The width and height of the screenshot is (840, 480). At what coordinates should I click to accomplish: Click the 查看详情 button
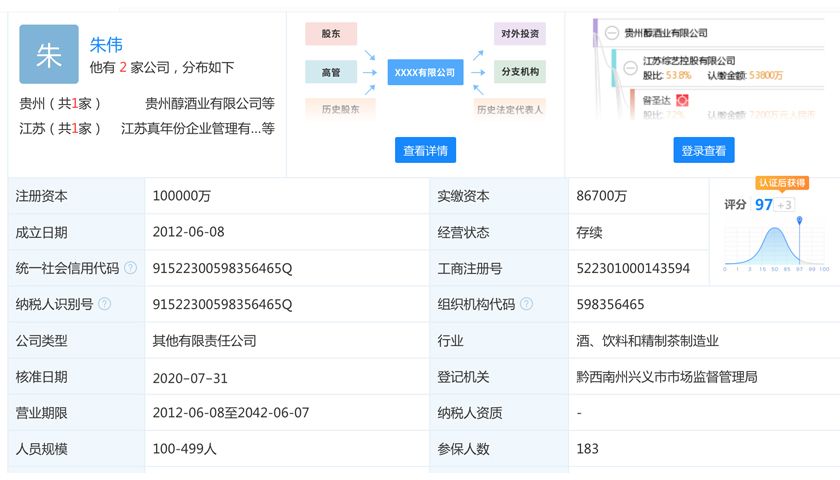(x=425, y=150)
